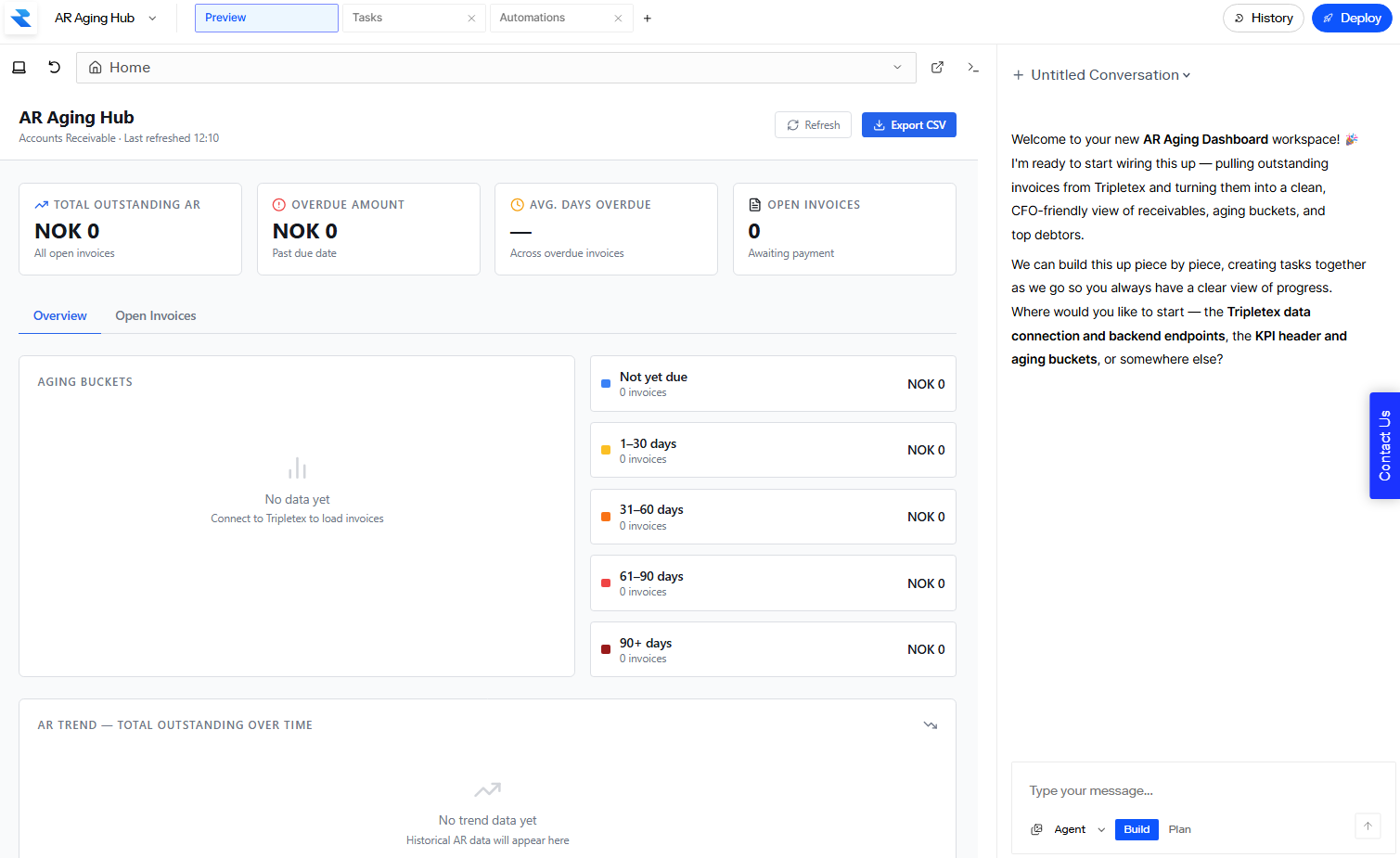This screenshot has height=858, width=1400.
Task: Add a new tab with plus icon
Action: (648, 19)
